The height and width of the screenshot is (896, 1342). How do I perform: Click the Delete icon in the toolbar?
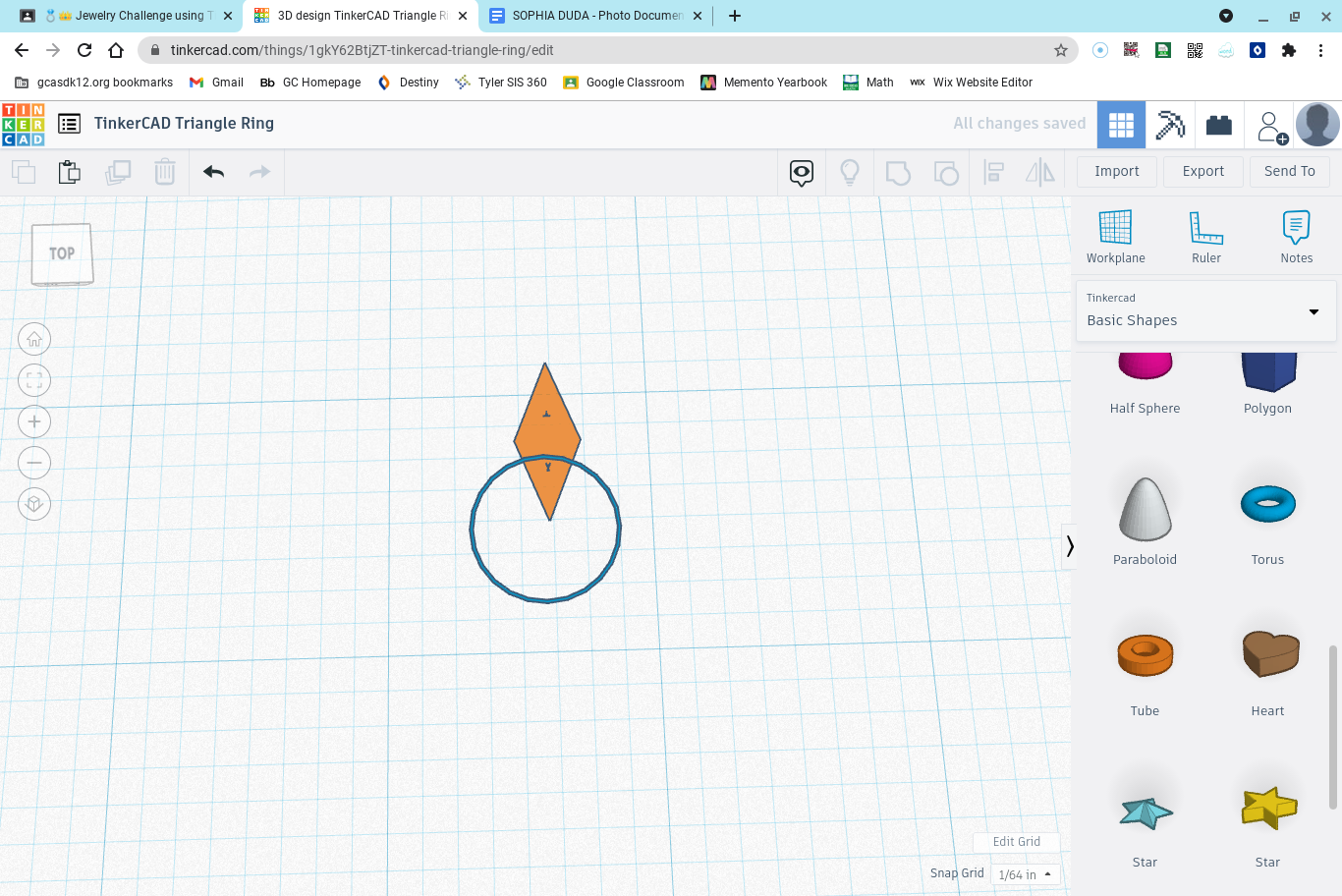pos(164,172)
